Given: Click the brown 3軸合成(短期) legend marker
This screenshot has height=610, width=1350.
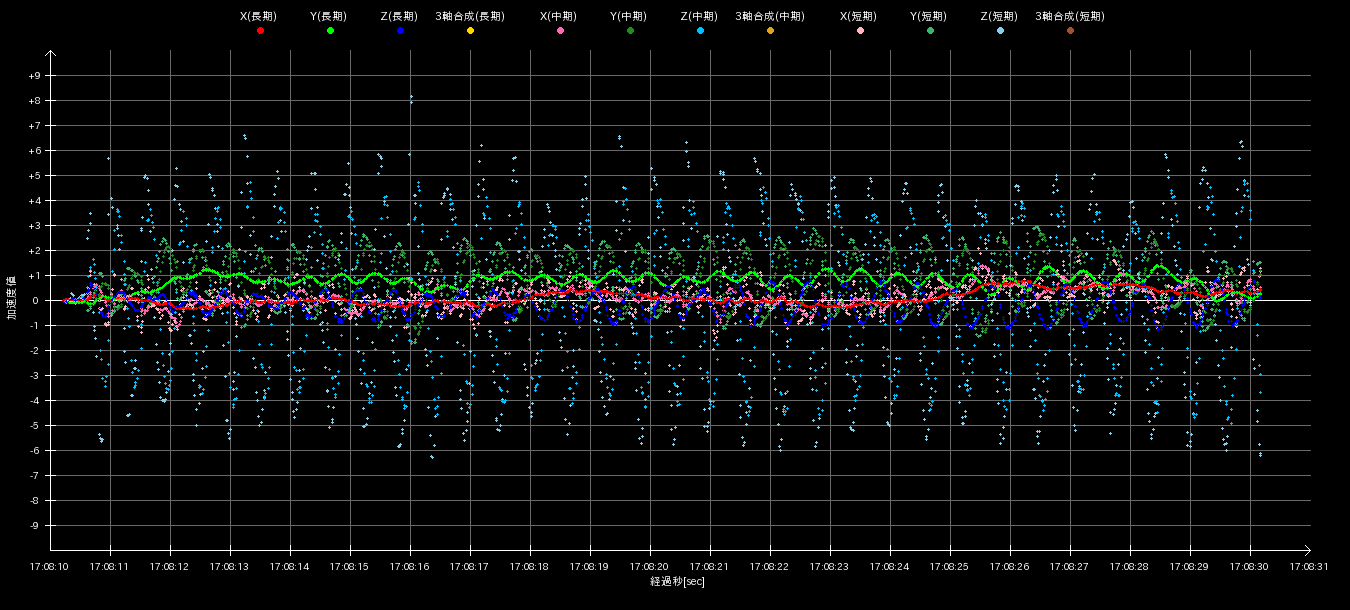Looking at the screenshot, I should point(1070,31).
